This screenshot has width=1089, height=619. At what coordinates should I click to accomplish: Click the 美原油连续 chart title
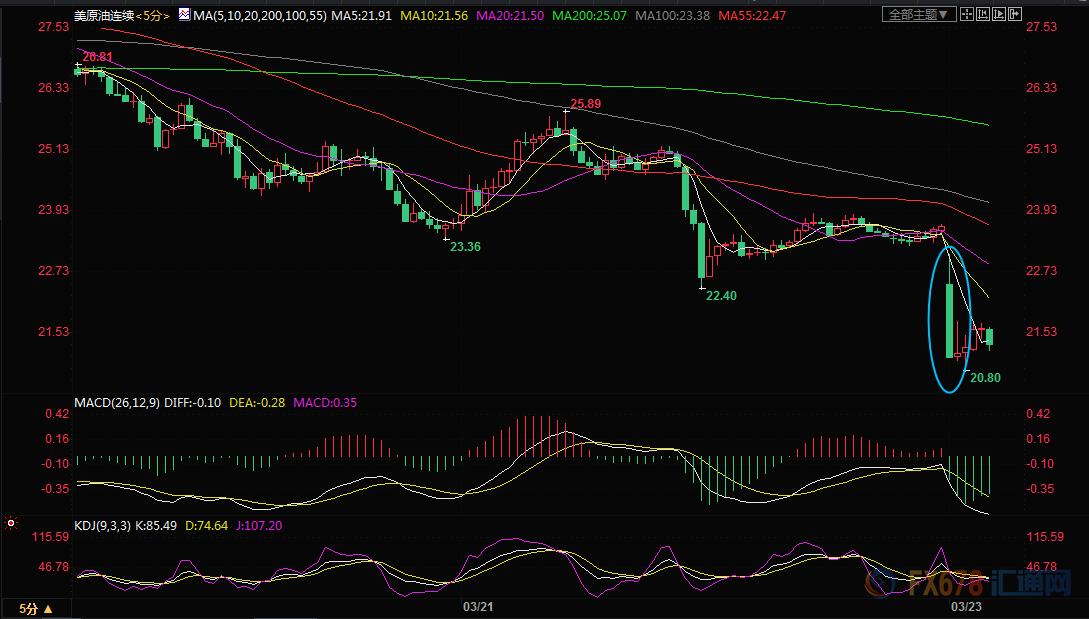coord(105,15)
